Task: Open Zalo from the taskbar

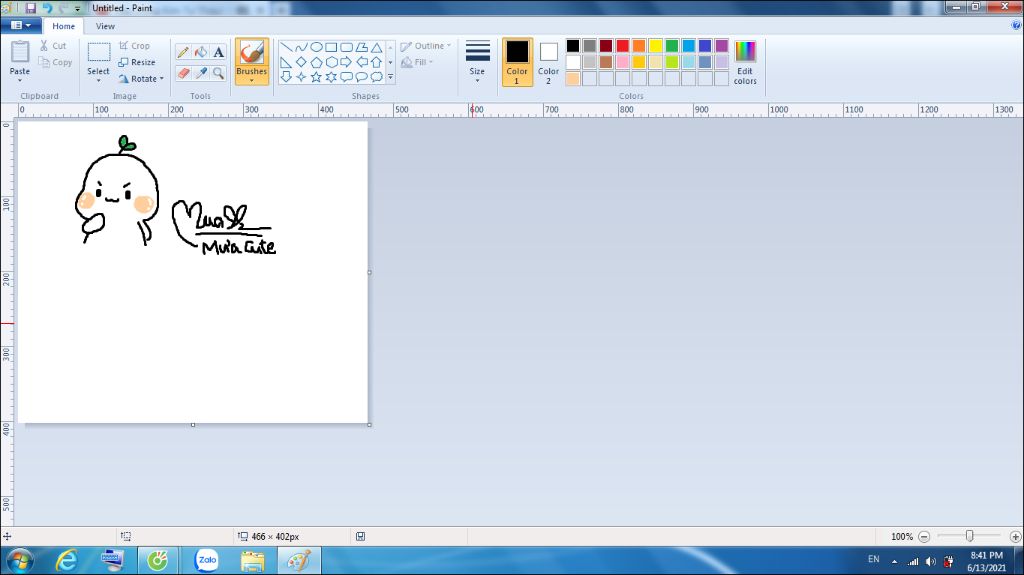Action: click(x=207, y=561)
